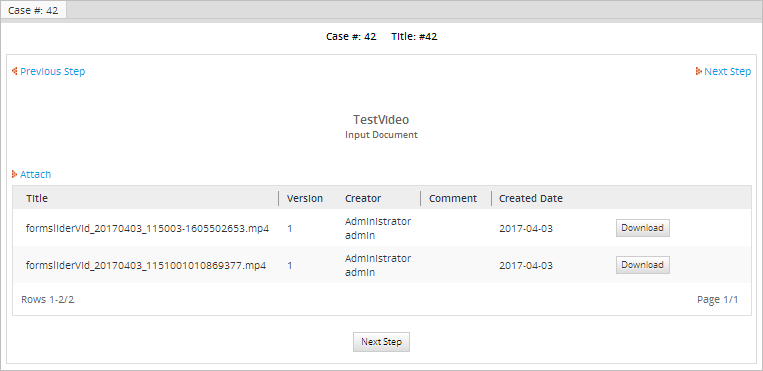The image size is (763, 371).
Task: Click the Rows 1-2/2 pager text
Action: point(48,299)
